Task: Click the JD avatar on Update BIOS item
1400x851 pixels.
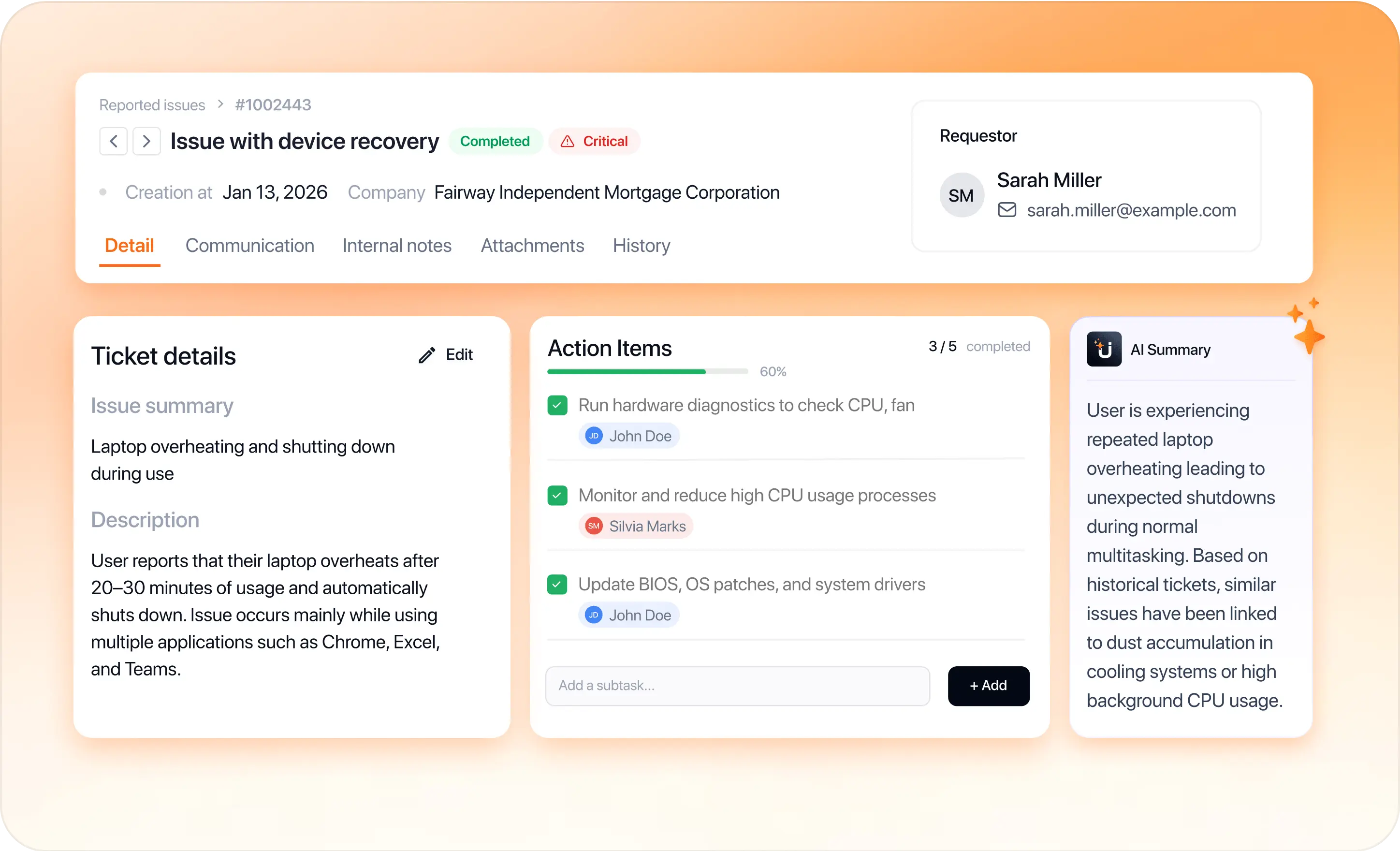Action: (x=594, y=615)
